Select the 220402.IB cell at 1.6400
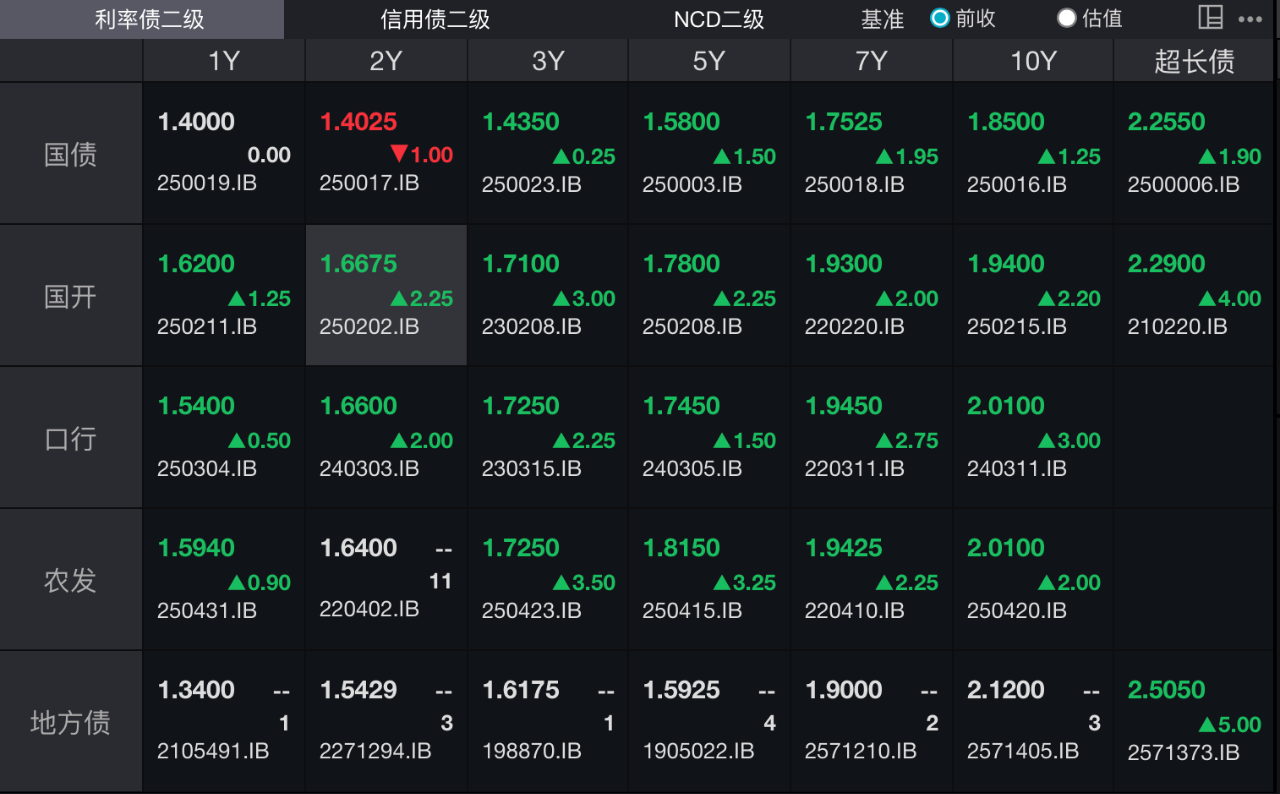The width and height of the screenshot is (1280, 794). tap(386, 580)
